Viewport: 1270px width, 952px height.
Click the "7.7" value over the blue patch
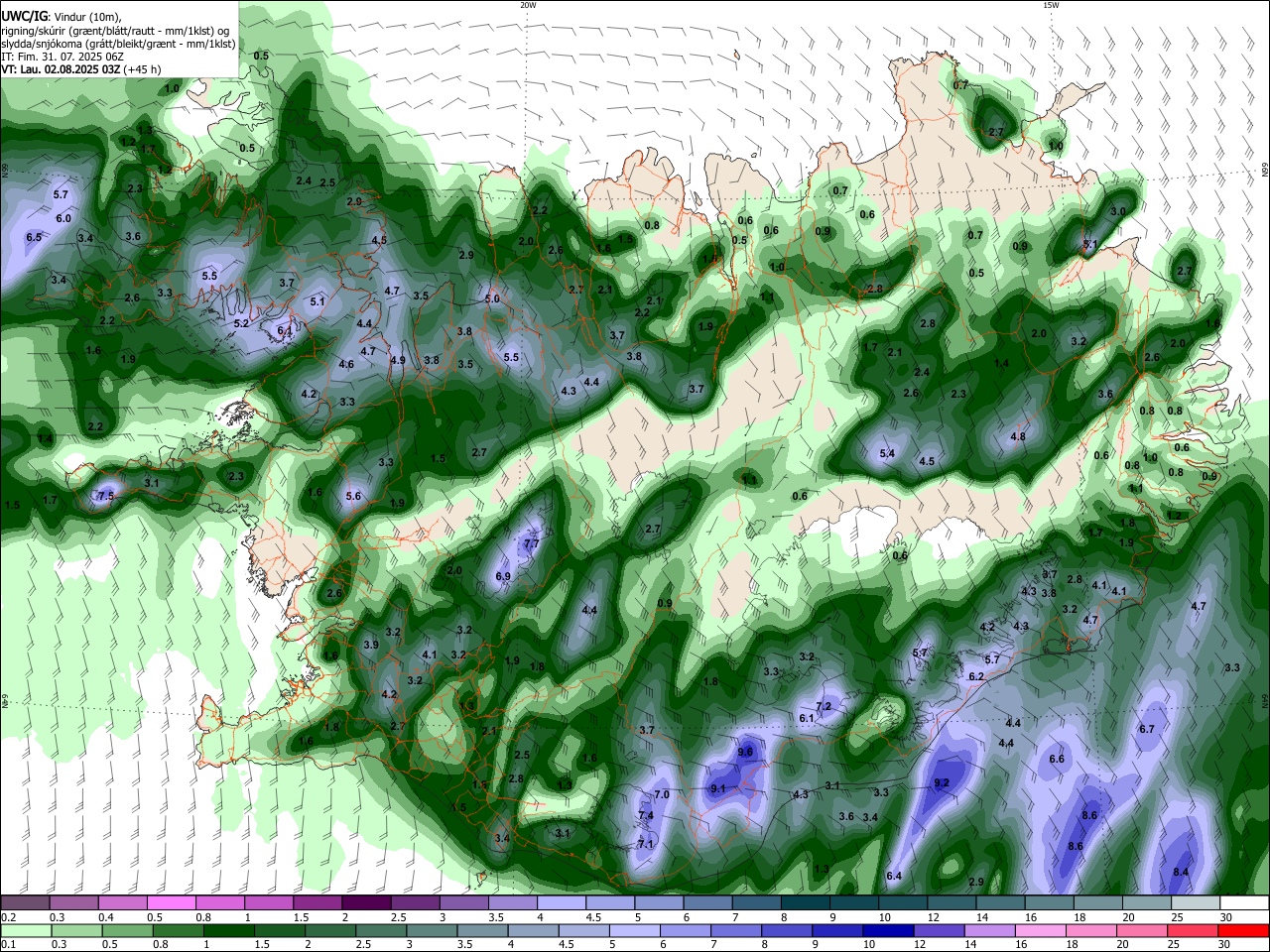531,543
